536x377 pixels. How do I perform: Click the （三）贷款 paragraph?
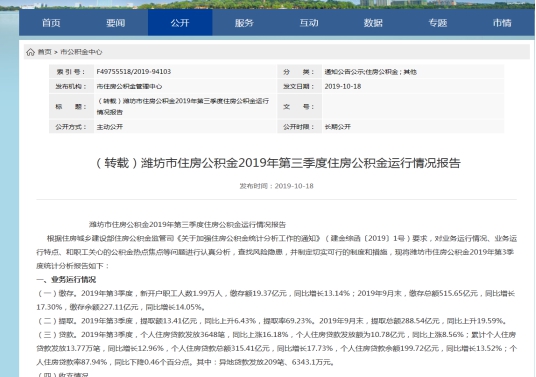pyautogui.click(x=276, y=348)
